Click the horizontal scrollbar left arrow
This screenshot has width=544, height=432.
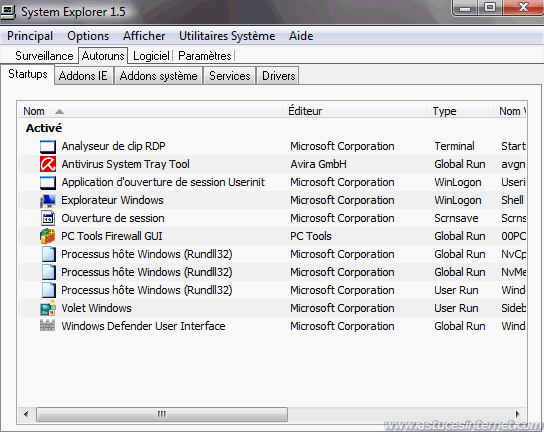pyautogui.click(x=26, y=414)
